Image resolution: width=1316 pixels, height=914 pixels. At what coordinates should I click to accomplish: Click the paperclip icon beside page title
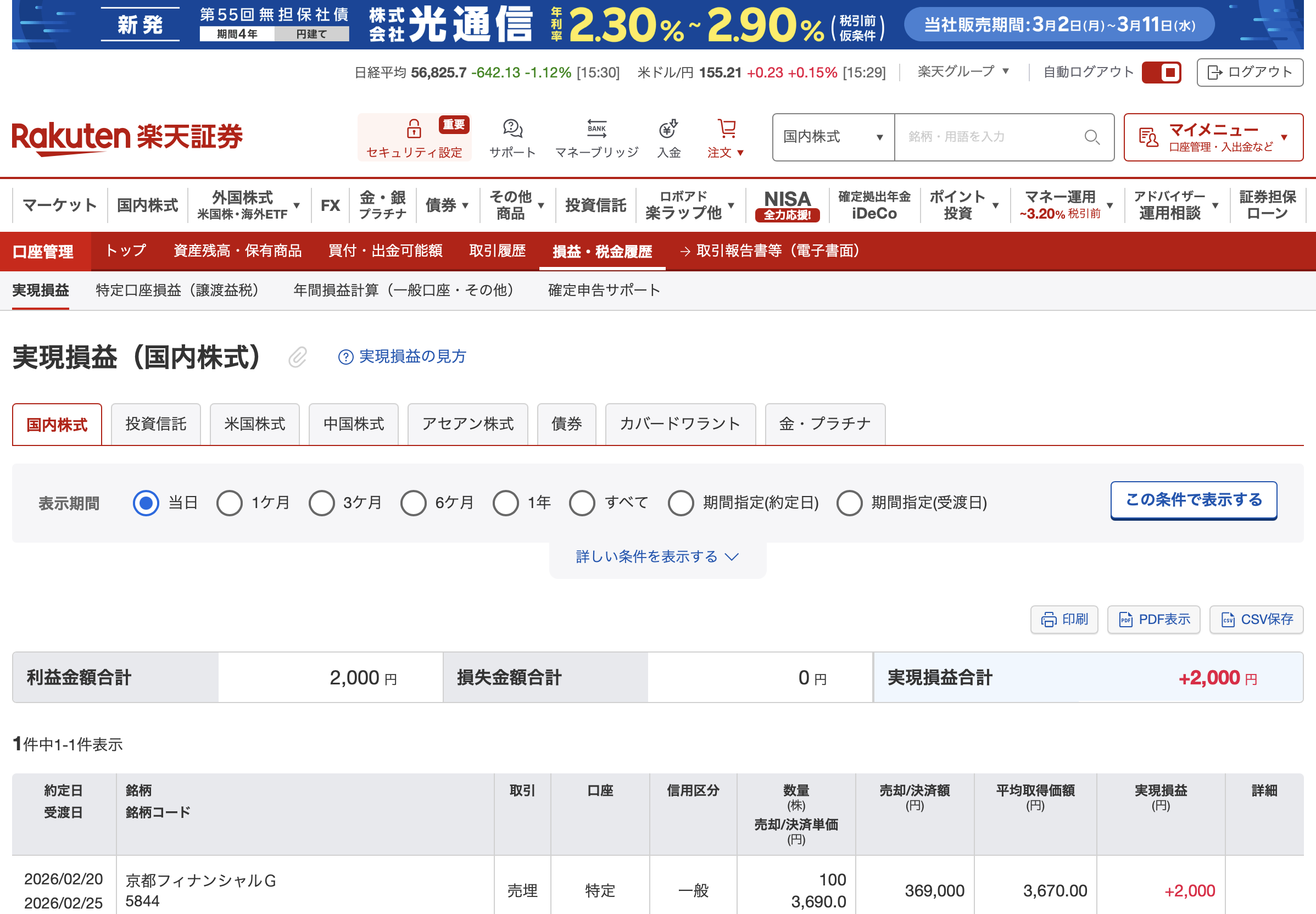[x=297, y=358]
